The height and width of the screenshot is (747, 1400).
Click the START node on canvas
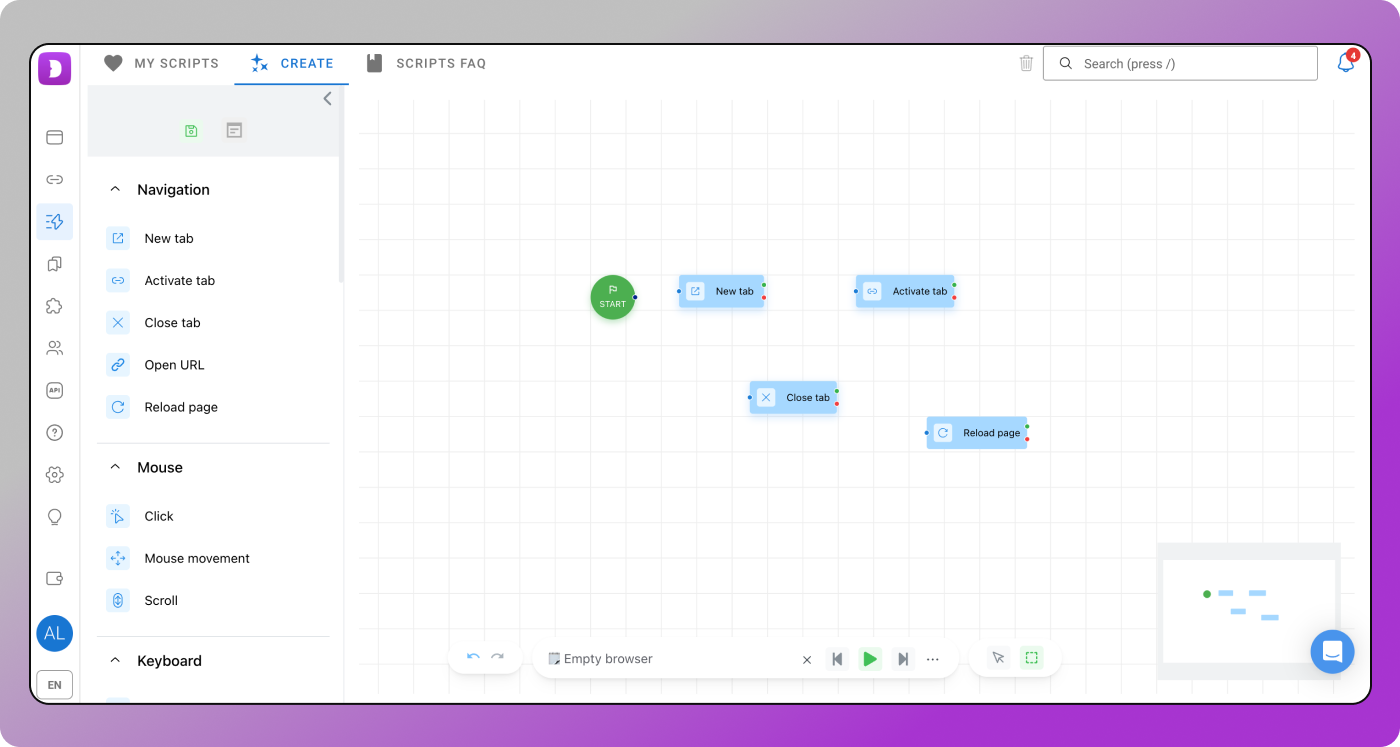point(612,297)
